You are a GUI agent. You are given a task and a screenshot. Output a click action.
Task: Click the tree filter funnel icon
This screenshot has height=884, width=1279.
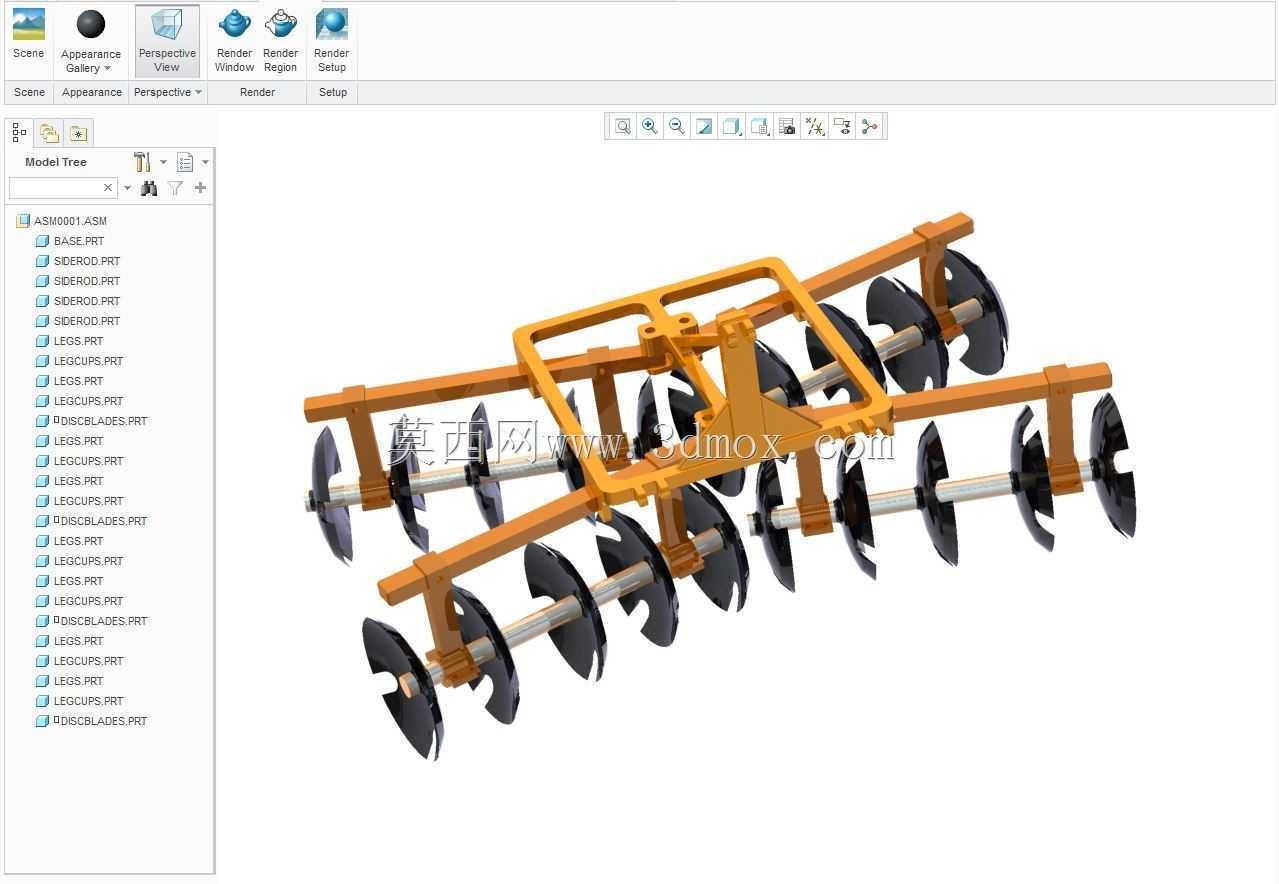[x=175, y=188]
